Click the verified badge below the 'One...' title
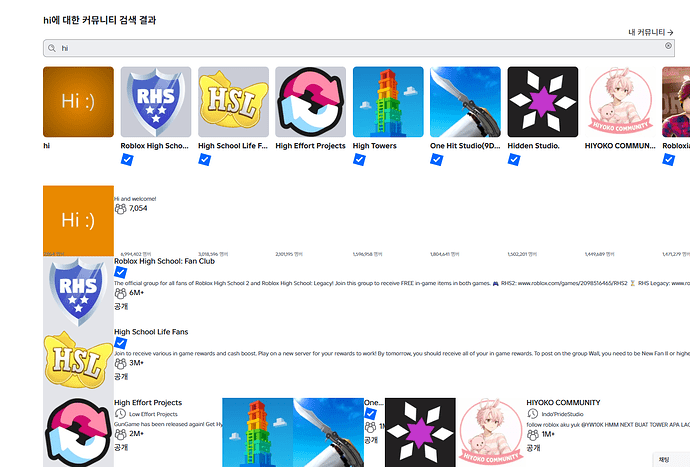This screenshot has height=467, width=690. coord(371,414)
